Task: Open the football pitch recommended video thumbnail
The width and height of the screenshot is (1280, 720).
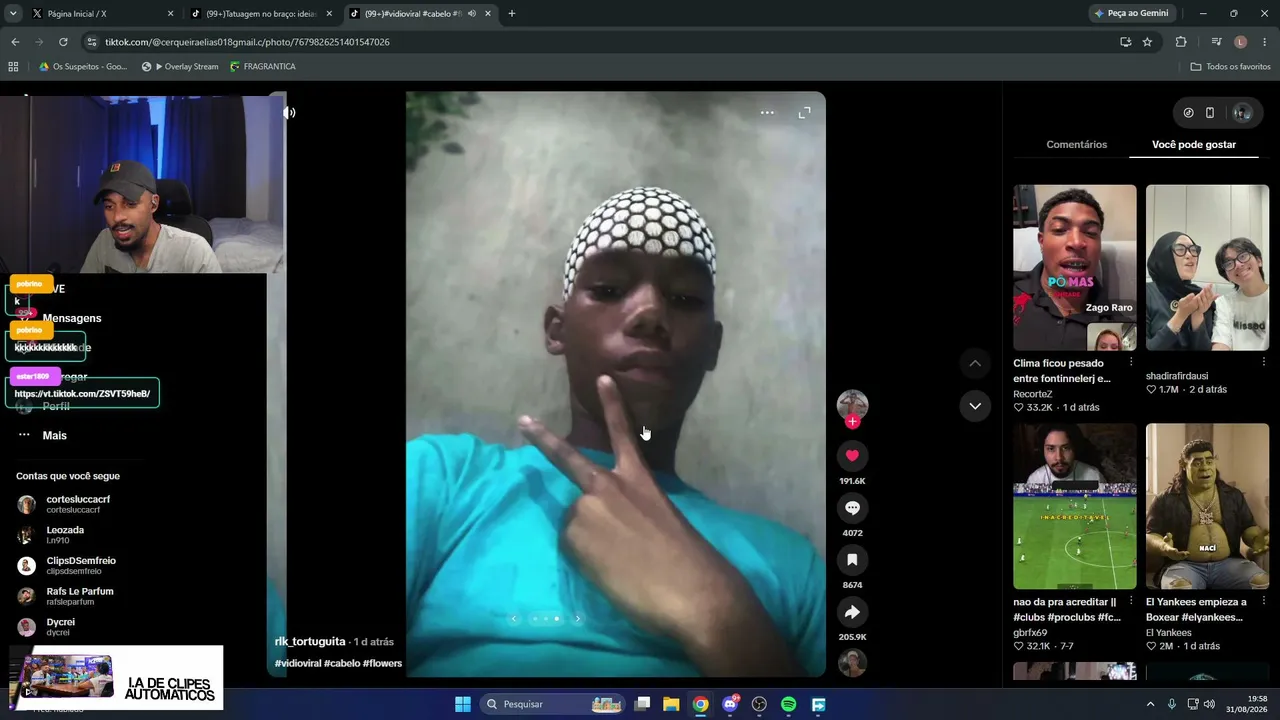Action: [1075, 507]
